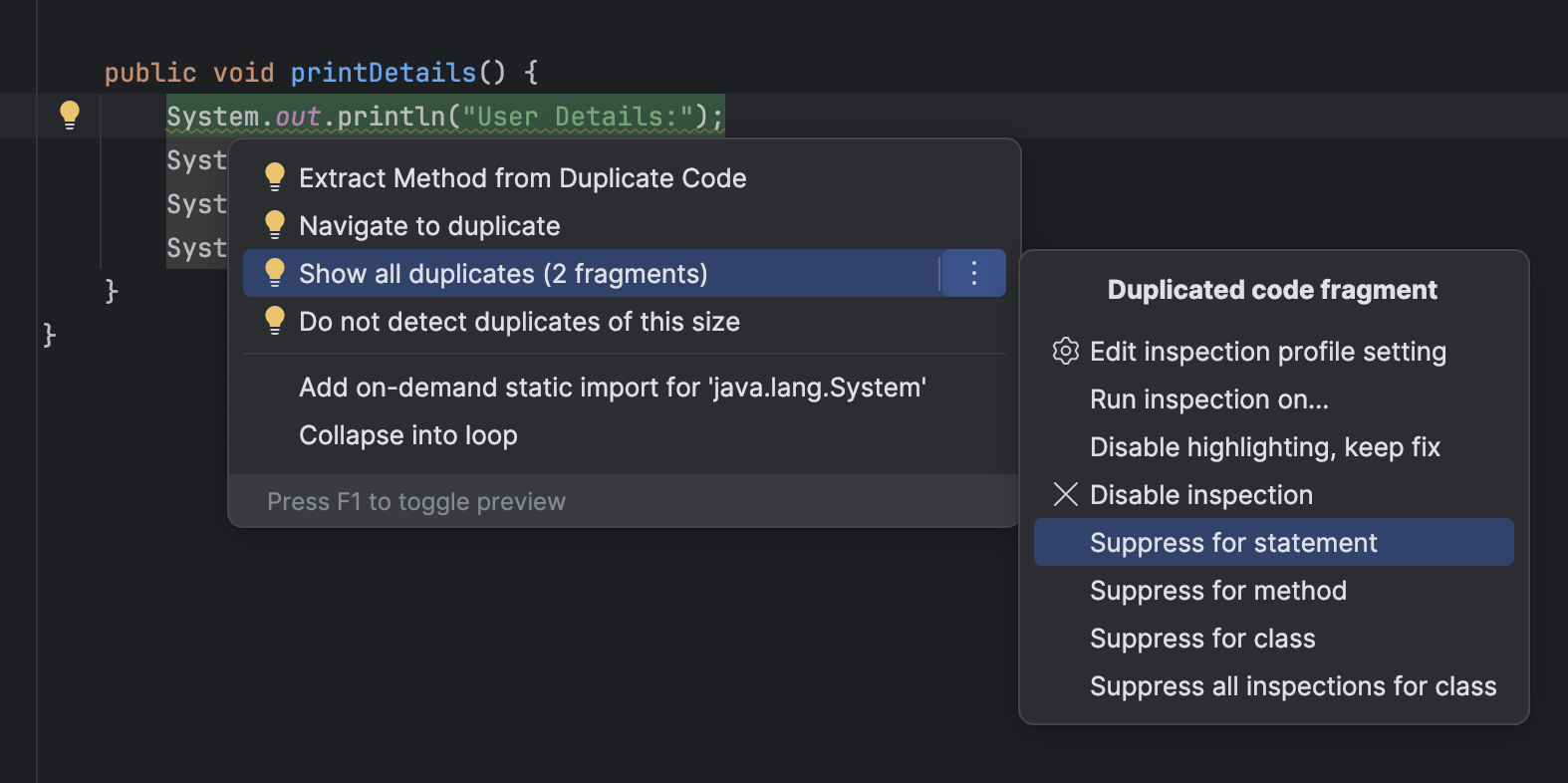Click lightbulb icon beside Do not detect duplicates
The height and width of the screenshot is (783, 1568).
tap(275, 321)
